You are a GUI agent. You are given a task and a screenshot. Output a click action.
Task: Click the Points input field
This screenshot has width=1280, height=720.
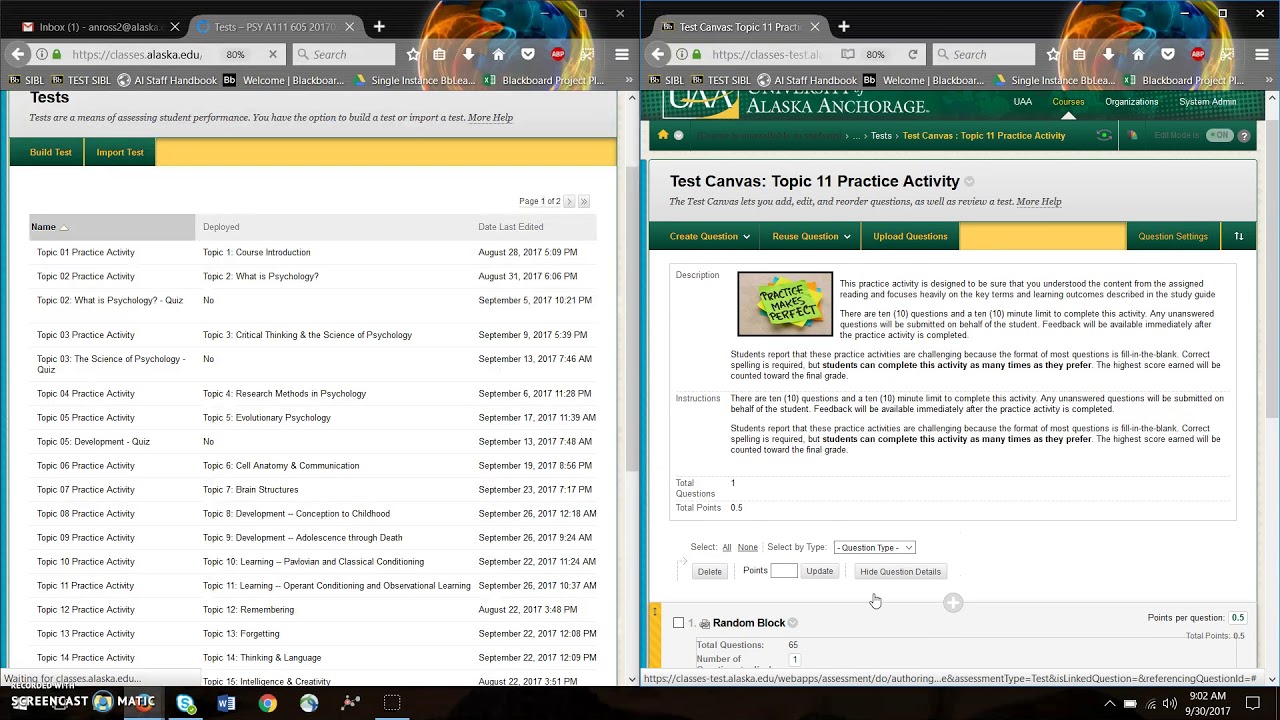click(784, 570)
